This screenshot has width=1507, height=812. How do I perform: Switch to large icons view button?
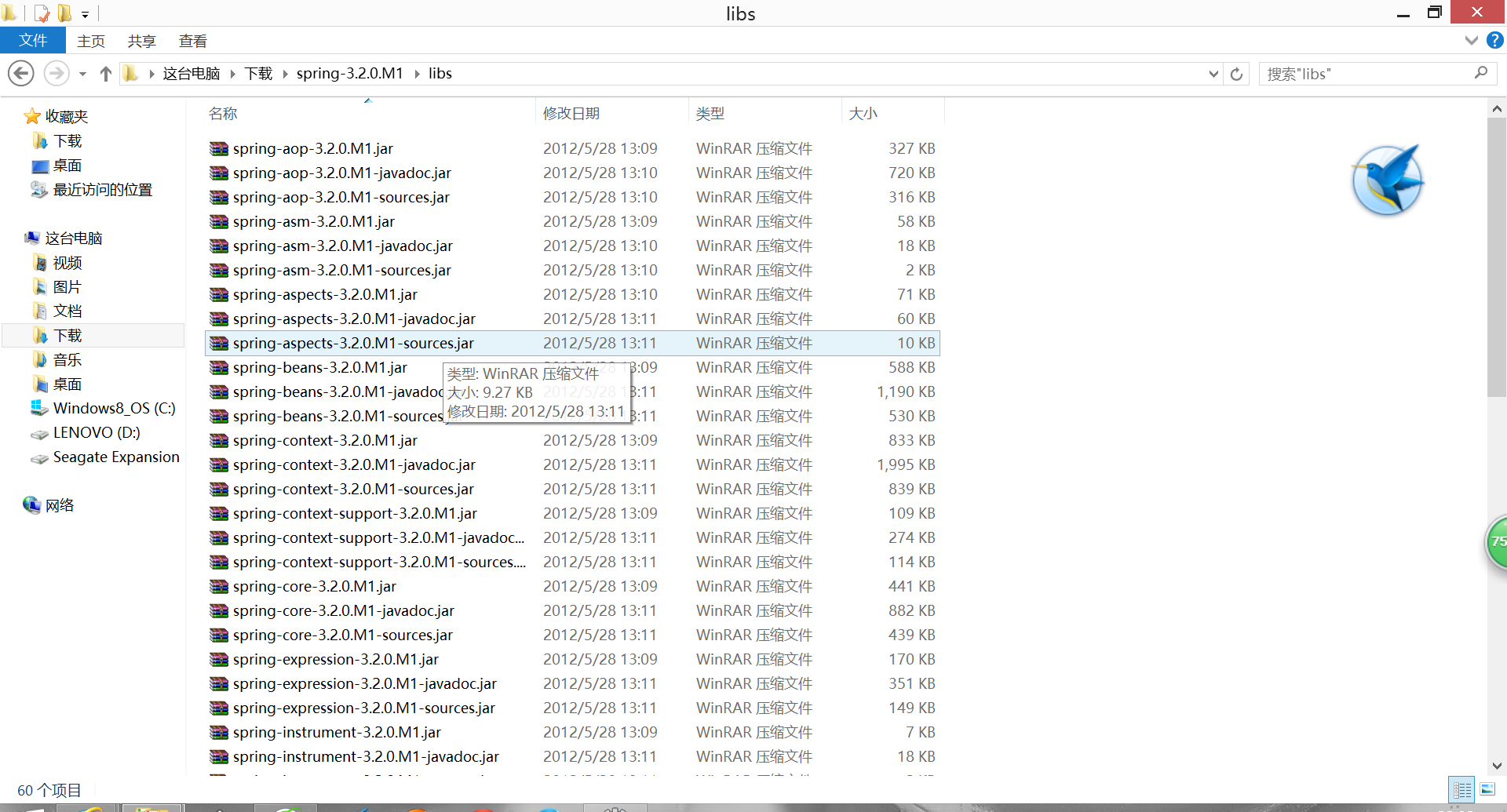tap(1487, 789)
